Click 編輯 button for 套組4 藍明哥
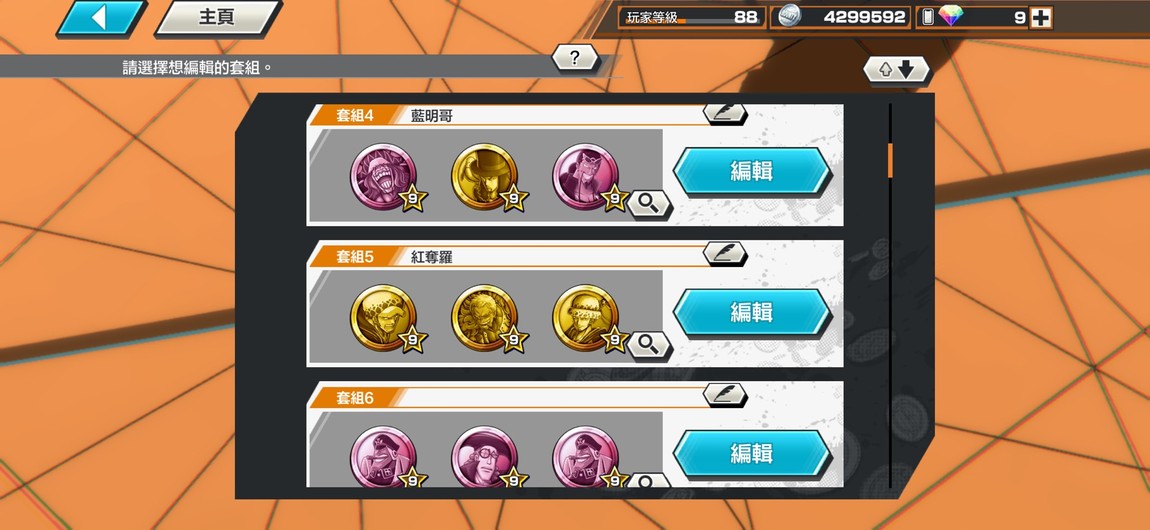 752,172
